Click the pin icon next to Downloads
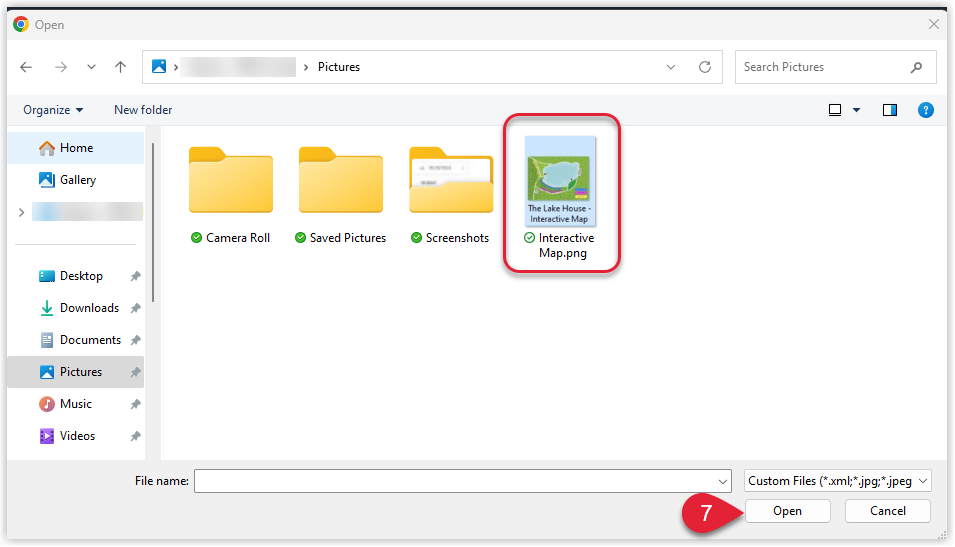 coord(135,308)
